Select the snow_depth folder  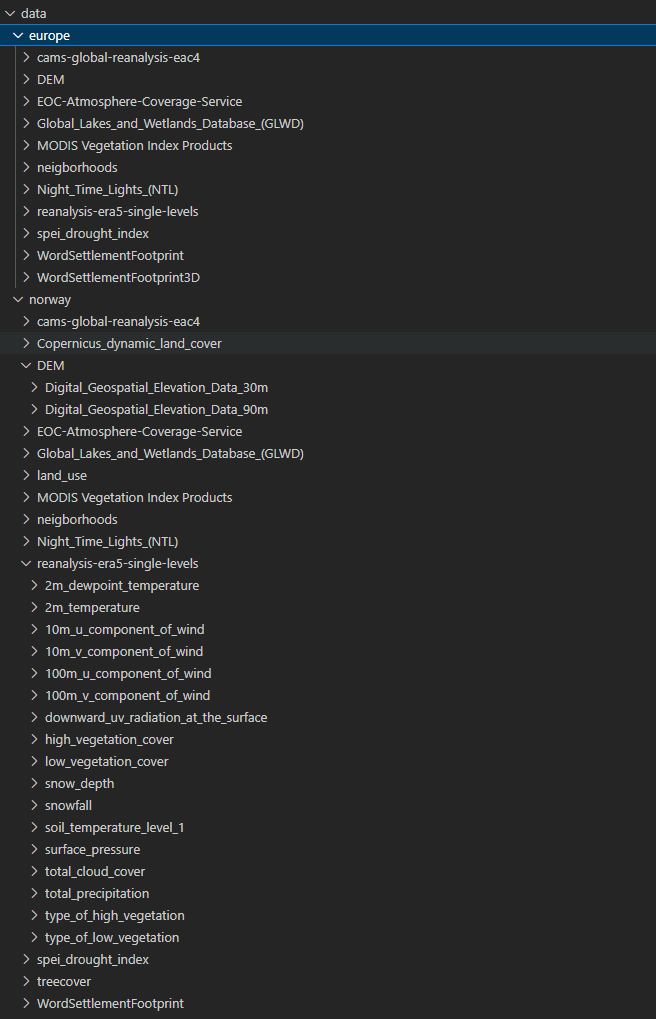(x=79, y=784)
